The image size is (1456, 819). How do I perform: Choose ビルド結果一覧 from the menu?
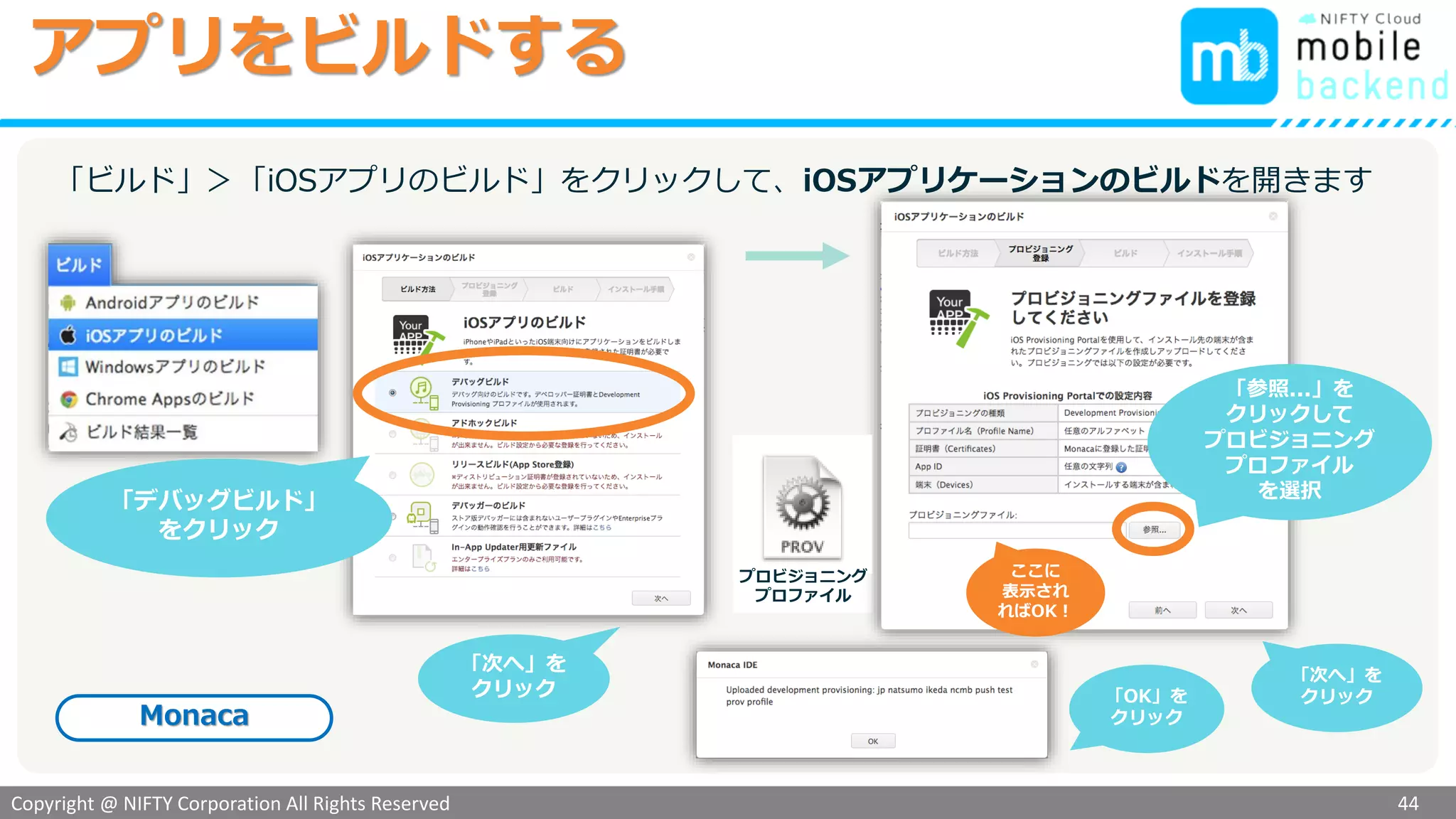(183, 432)
